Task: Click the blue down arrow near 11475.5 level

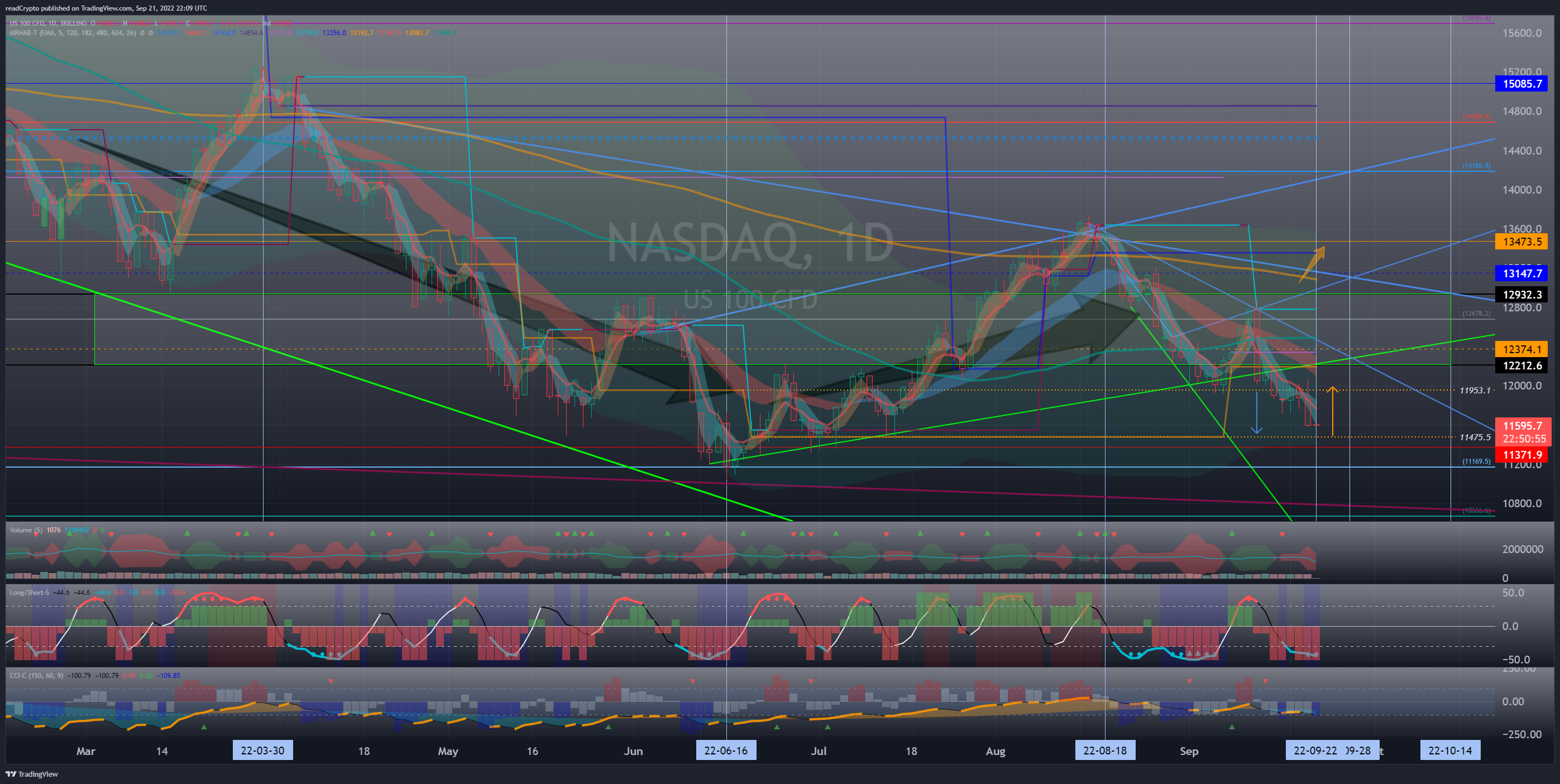Action: tap(1257, 413)
